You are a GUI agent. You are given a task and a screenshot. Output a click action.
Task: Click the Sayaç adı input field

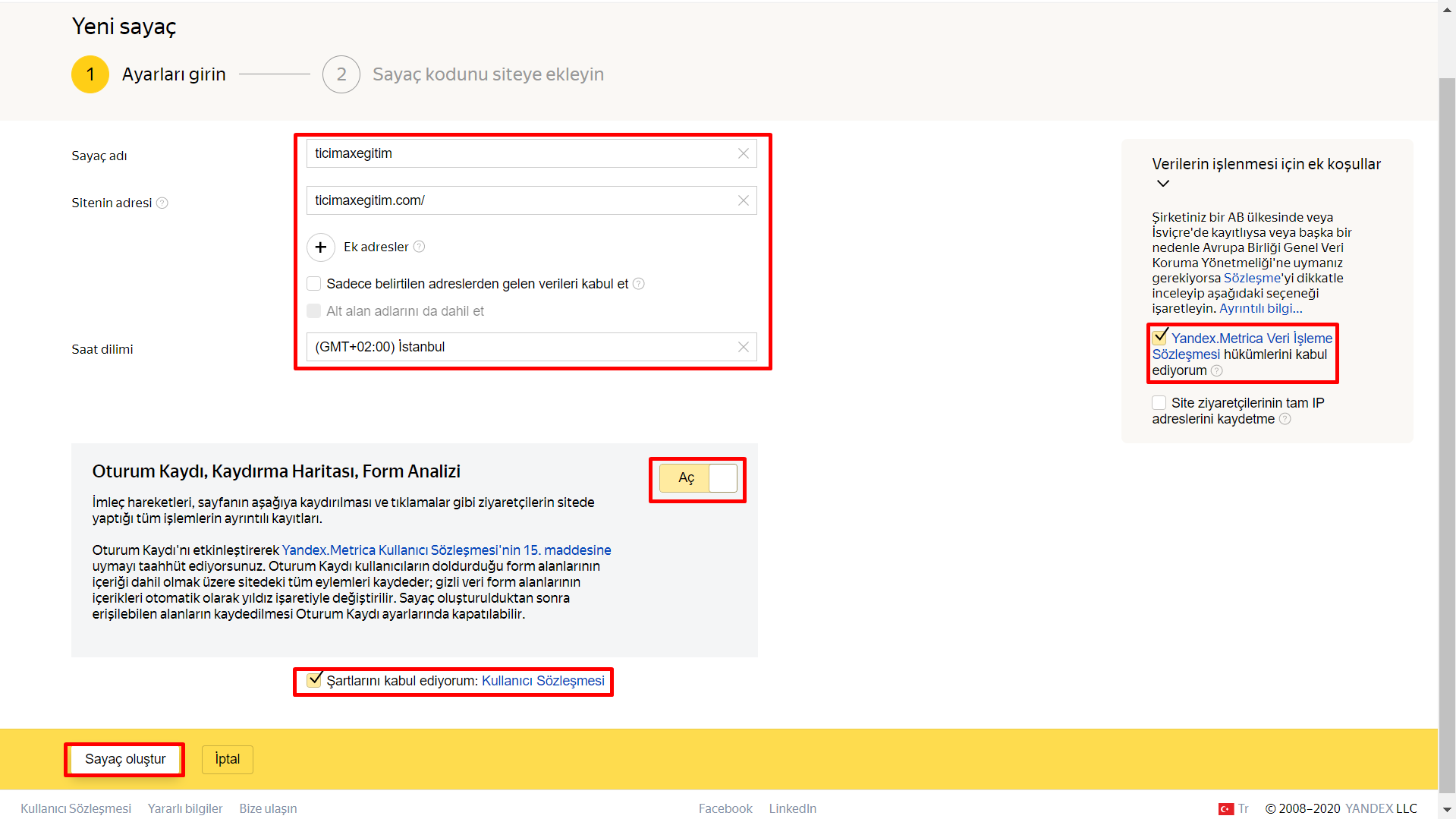(x=531, y=153)
